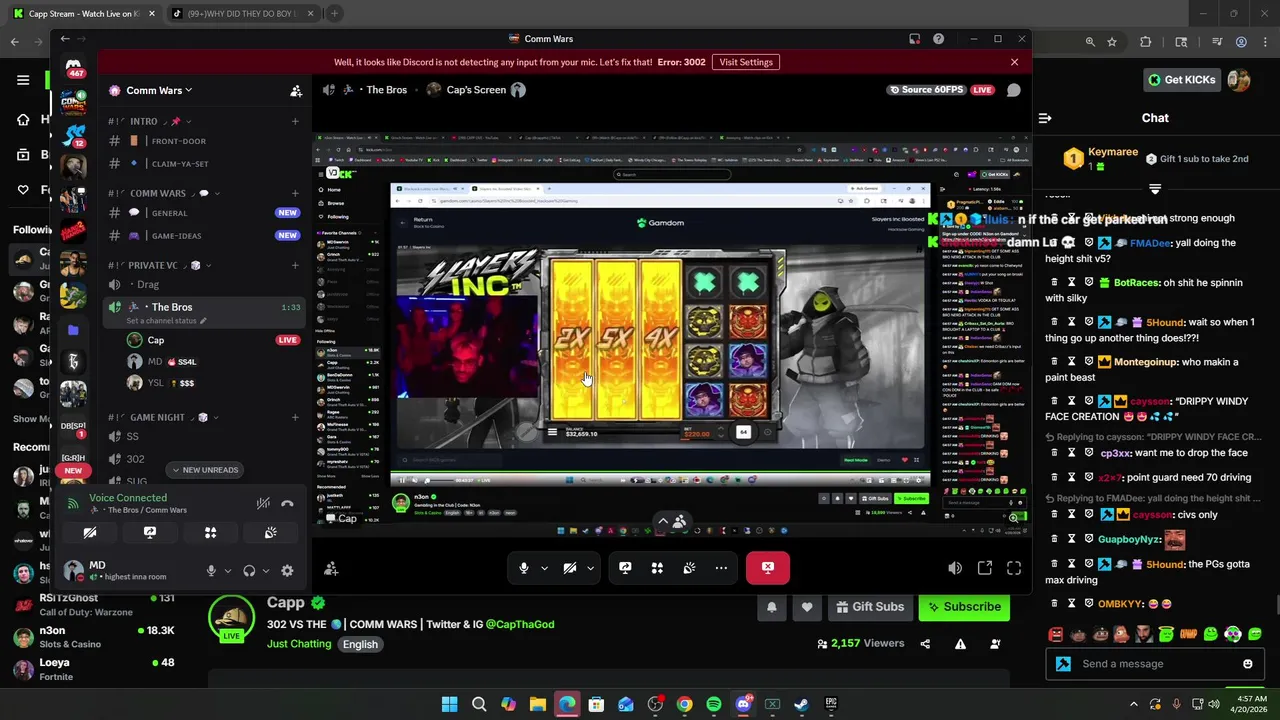
Task: Stop watching stream with red button
Action: tap(768, 568)
